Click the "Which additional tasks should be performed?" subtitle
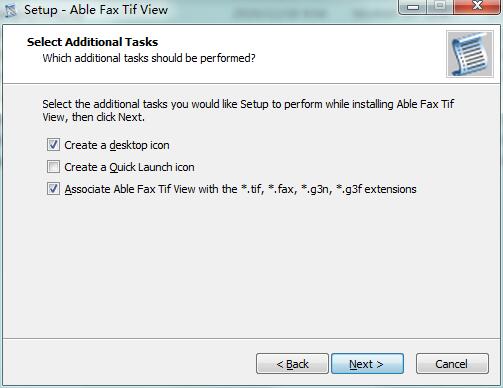This screenshot has height=388, width=503. tap(149, 58)
